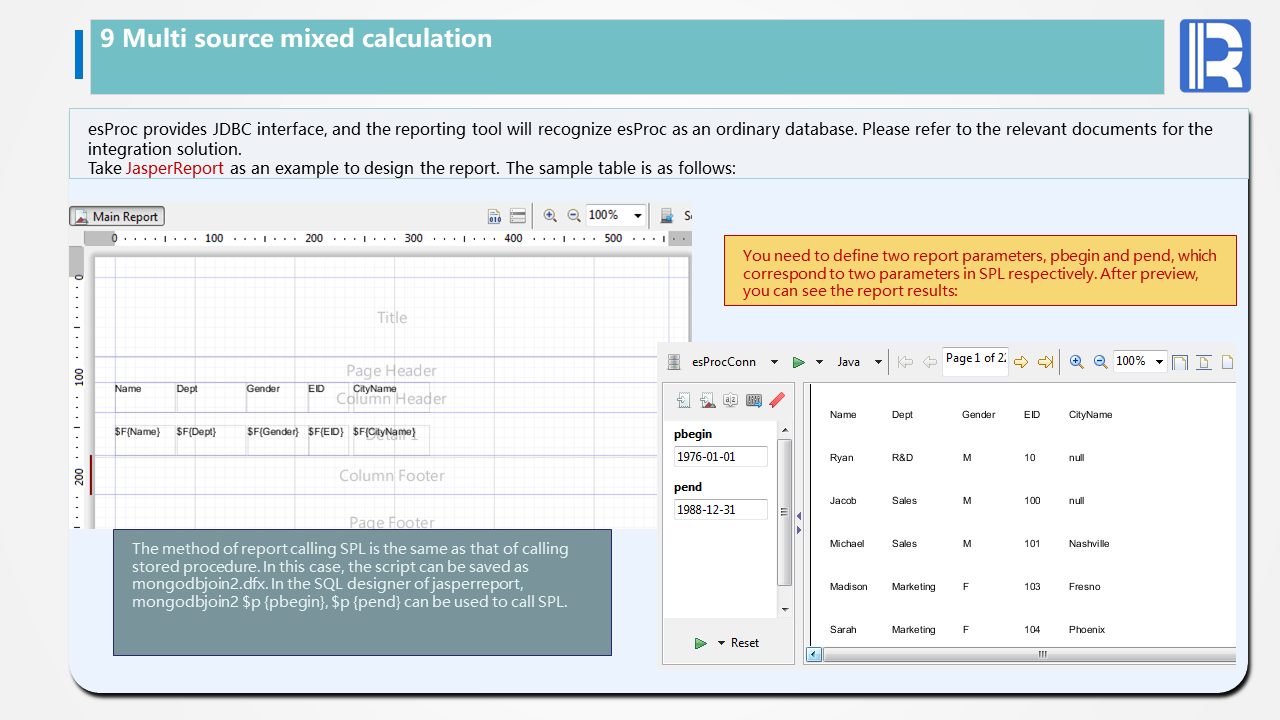Click the esProc logo in top right
Image resolution: width=1280 pixels, height=720 pixels.
point(1215,56)
